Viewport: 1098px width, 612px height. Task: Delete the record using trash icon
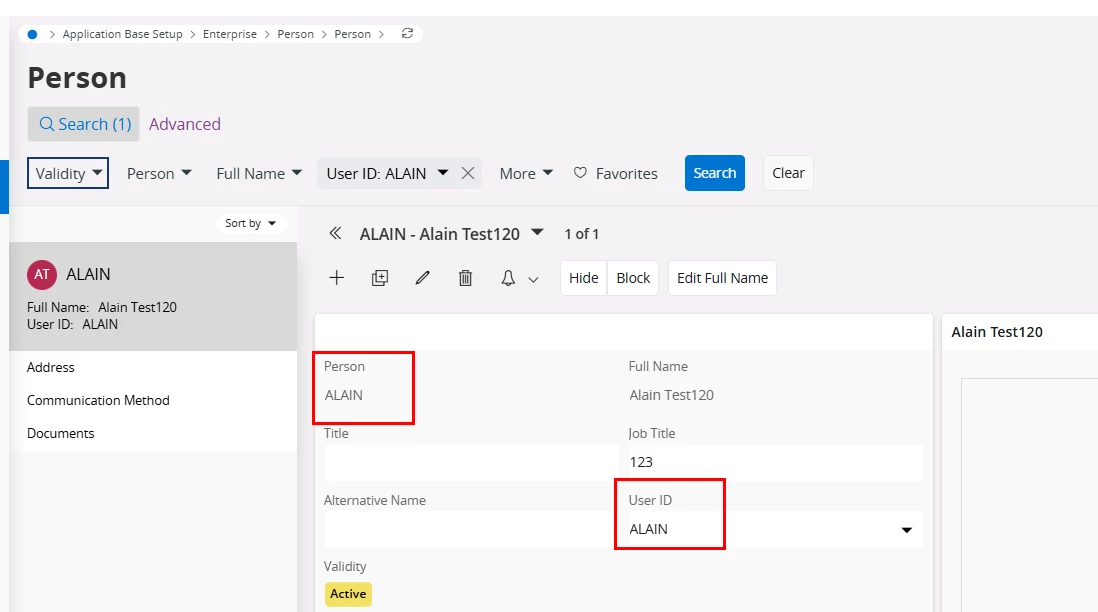click(x=465, y=278)
